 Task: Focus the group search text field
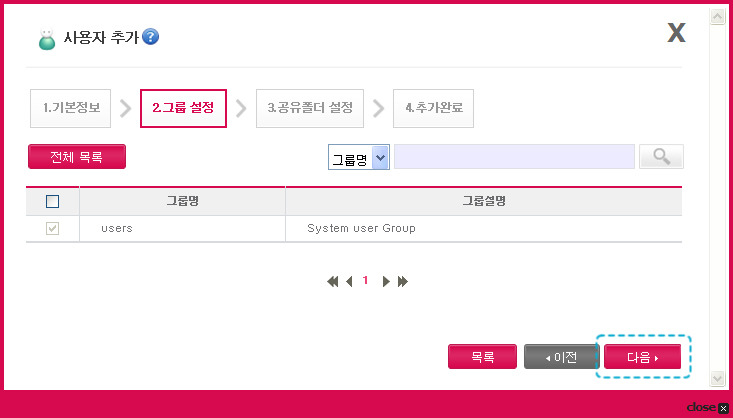[514, 157]
